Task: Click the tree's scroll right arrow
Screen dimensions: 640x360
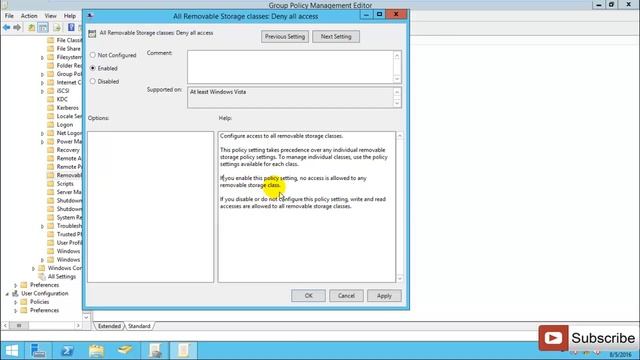Action: click(78, 326)
